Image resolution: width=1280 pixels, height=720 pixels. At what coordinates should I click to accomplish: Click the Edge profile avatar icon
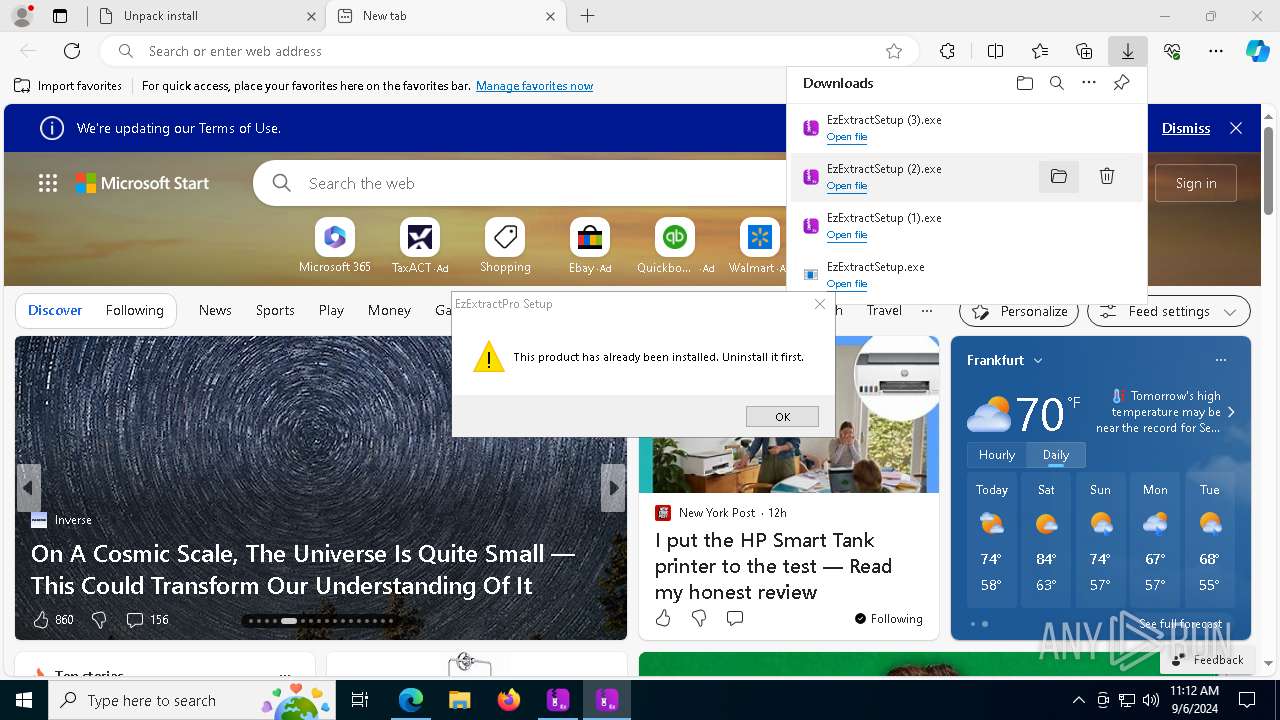(x=21, y=16)
